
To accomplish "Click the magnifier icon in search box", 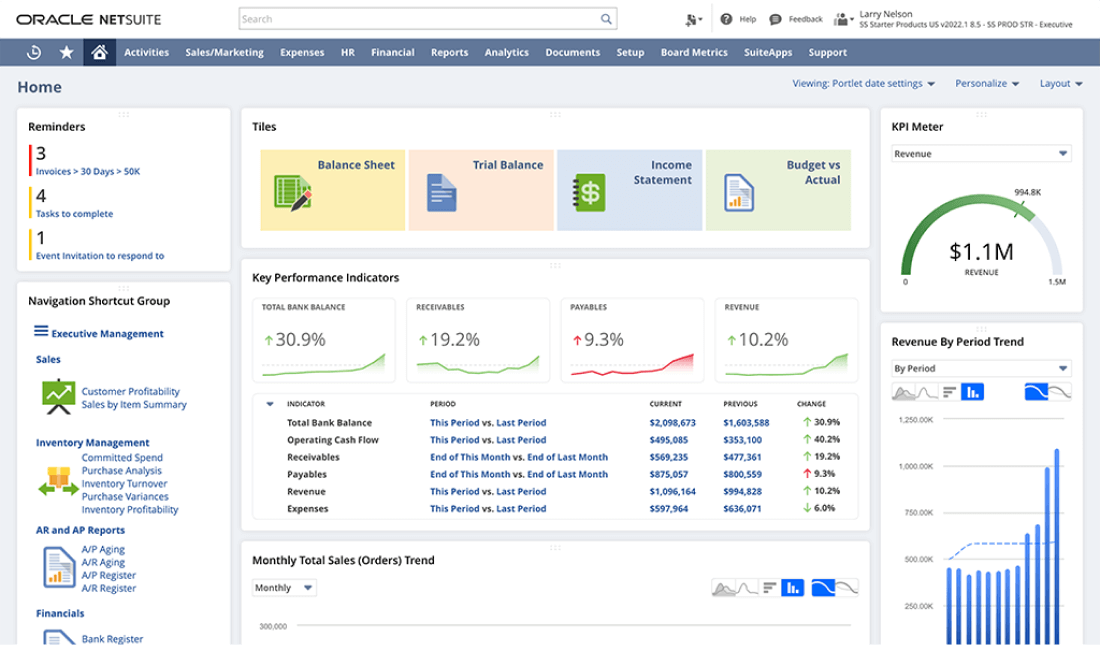I will click(606, 19).
